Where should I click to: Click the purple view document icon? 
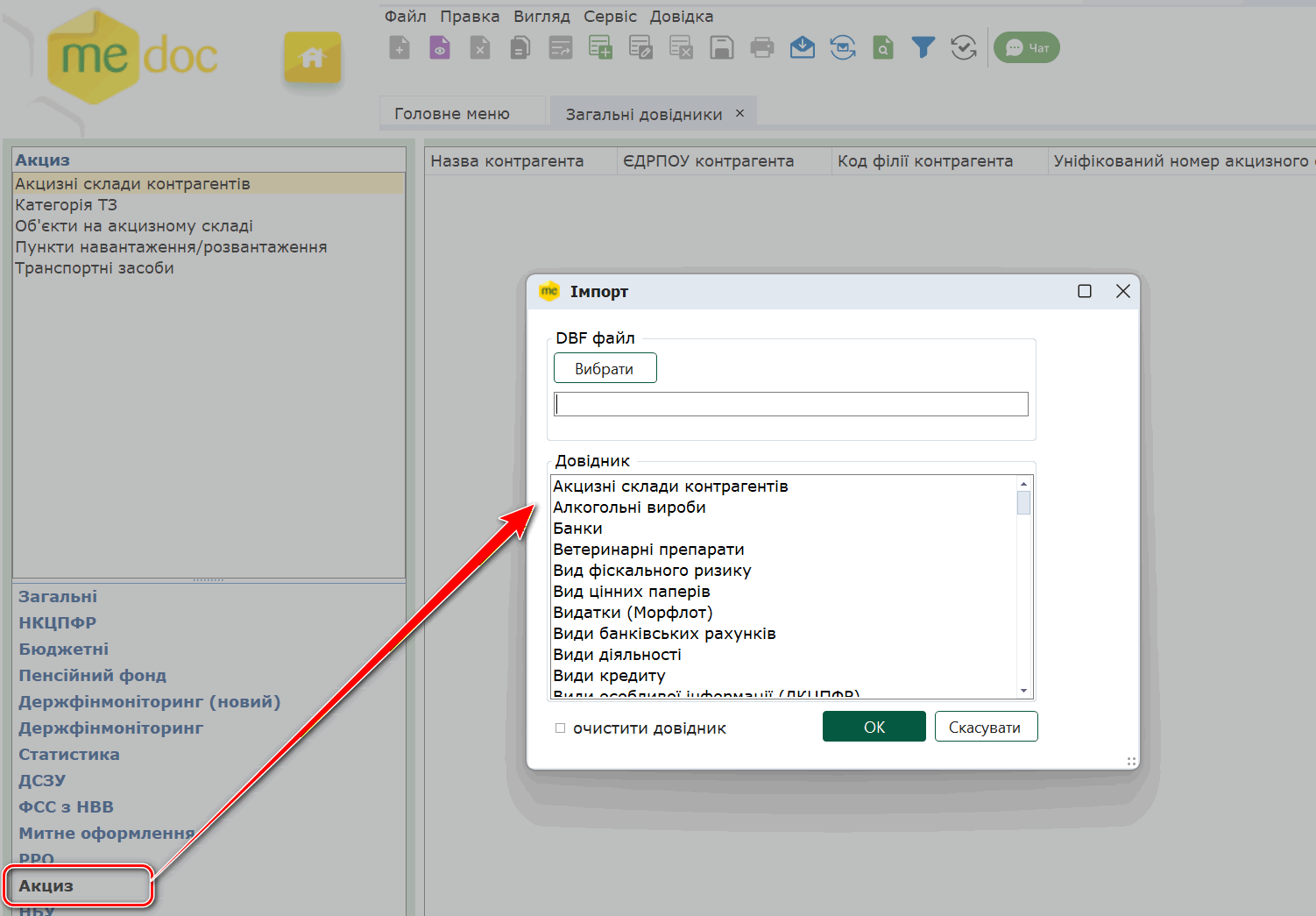[x=440, y=47]
